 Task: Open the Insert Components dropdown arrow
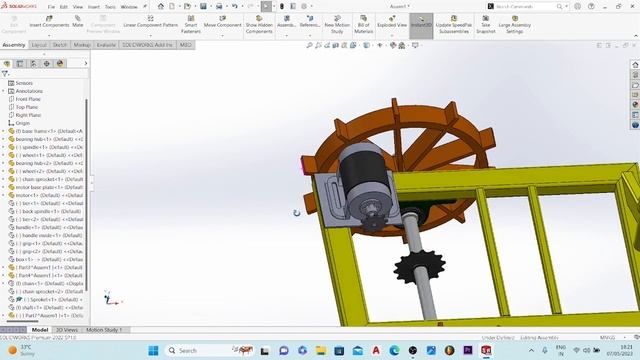49,36
